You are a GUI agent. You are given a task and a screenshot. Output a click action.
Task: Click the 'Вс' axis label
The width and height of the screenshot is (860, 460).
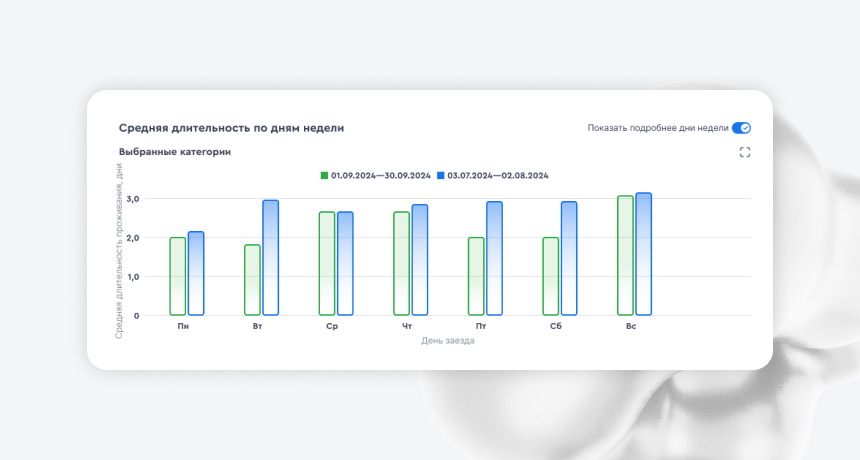pos(631,326)
